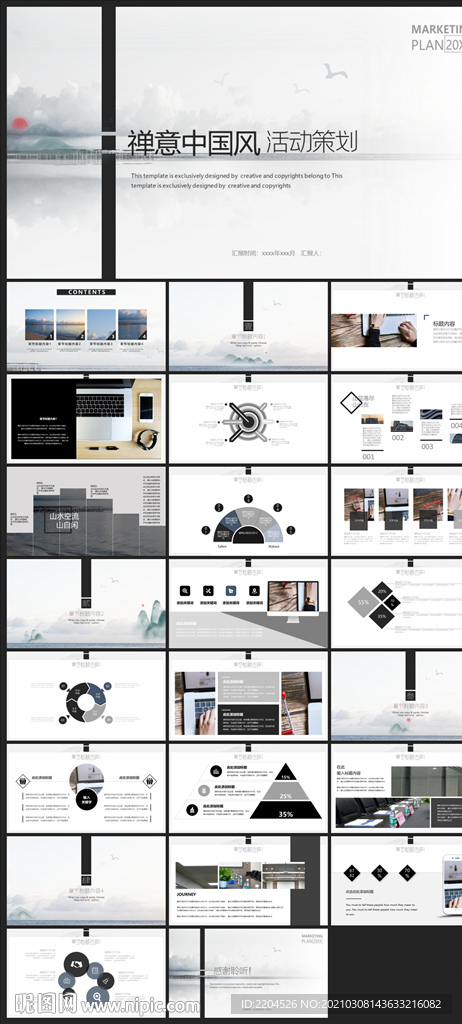Click the black handshake circle icon in the last-row slide
This screenshot has height=1024, width=462.
point(76,965)
